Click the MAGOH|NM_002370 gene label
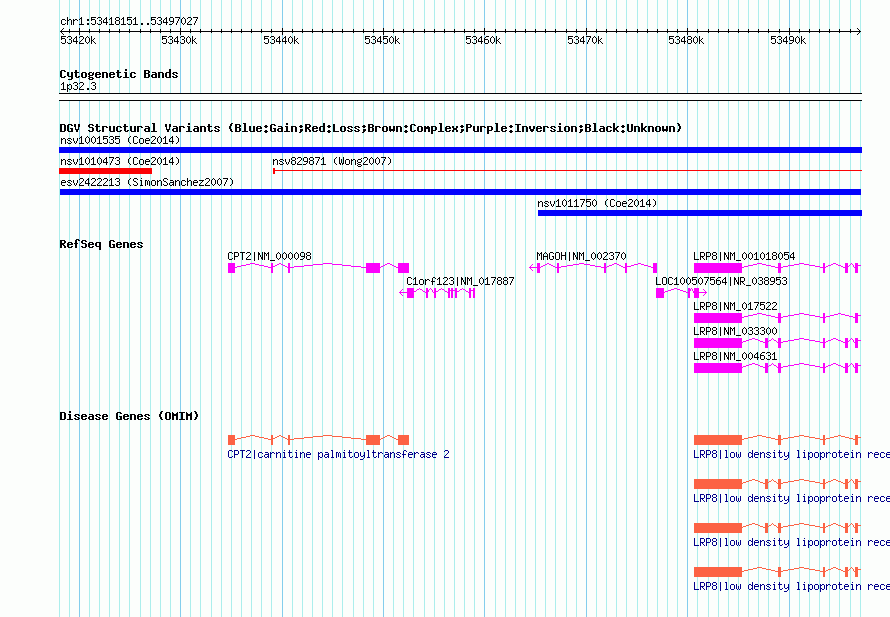 click(x=581, y=257)
